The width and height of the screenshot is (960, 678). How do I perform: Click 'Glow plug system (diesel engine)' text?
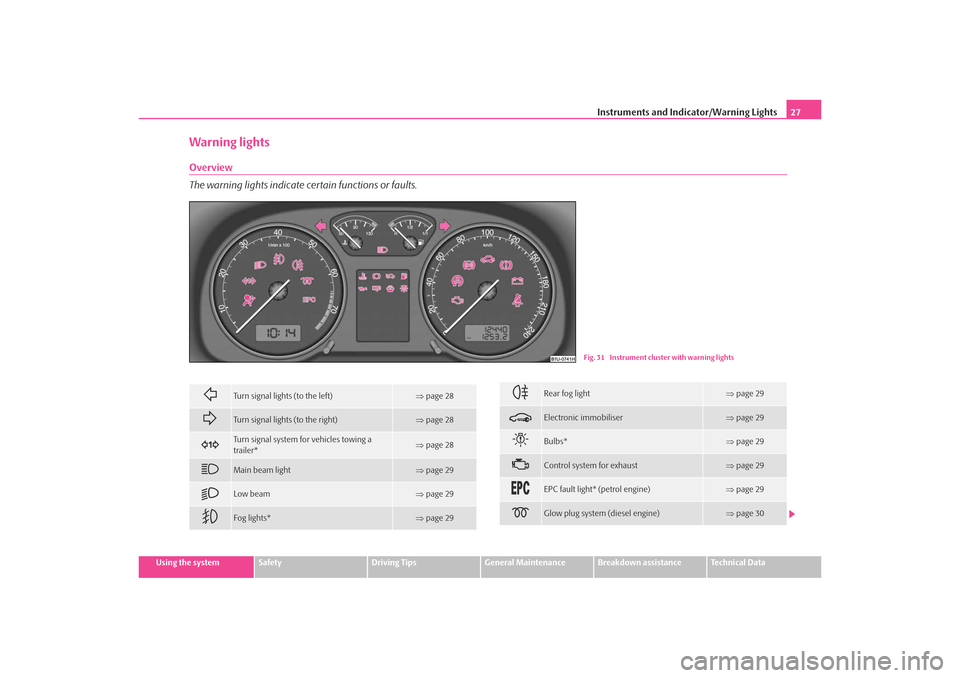point(601,514)
